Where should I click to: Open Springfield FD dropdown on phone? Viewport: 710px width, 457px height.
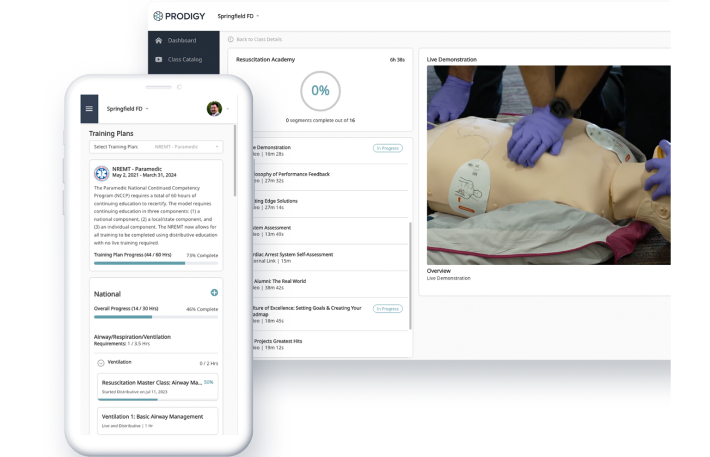(x=127, y=109)
